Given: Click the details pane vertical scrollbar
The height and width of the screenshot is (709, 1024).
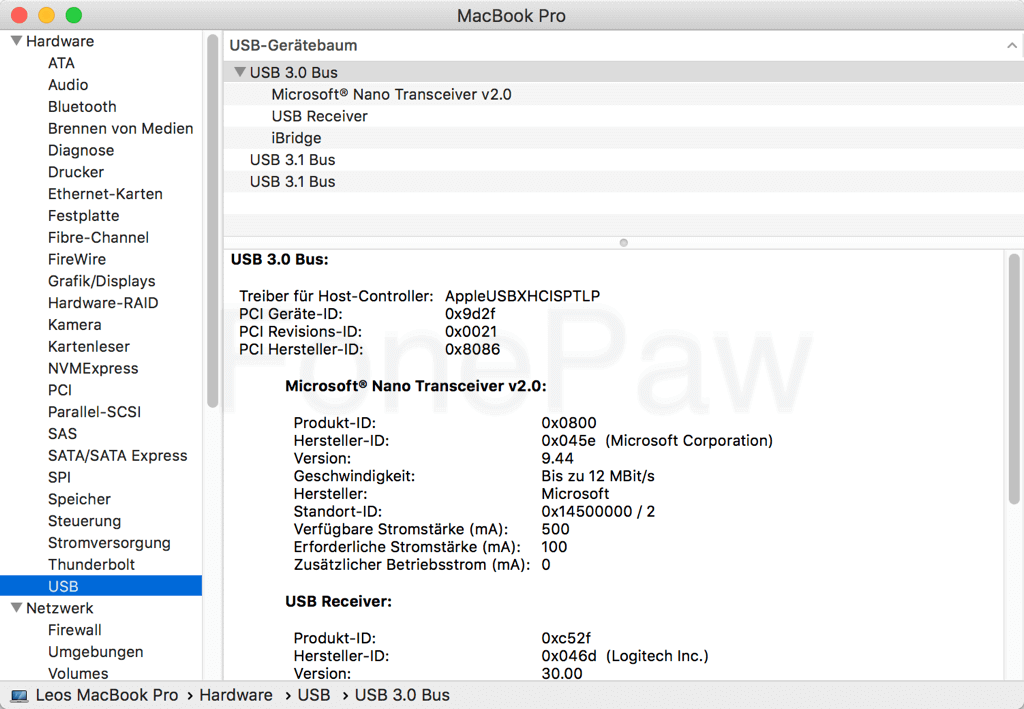Looking at the screenshot, I should (x=1014, y=379).
